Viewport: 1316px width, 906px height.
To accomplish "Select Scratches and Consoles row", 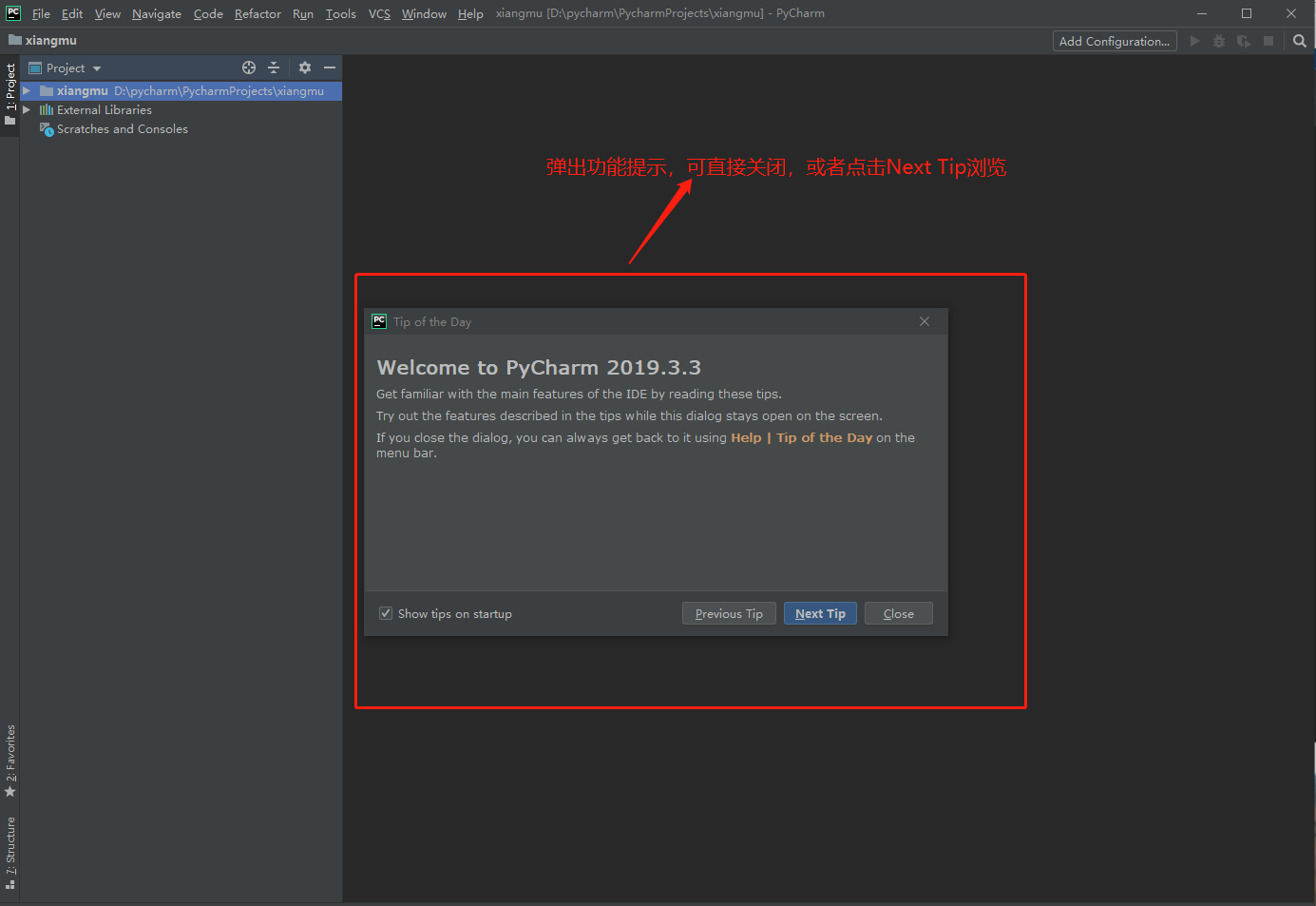I will 181,129.
